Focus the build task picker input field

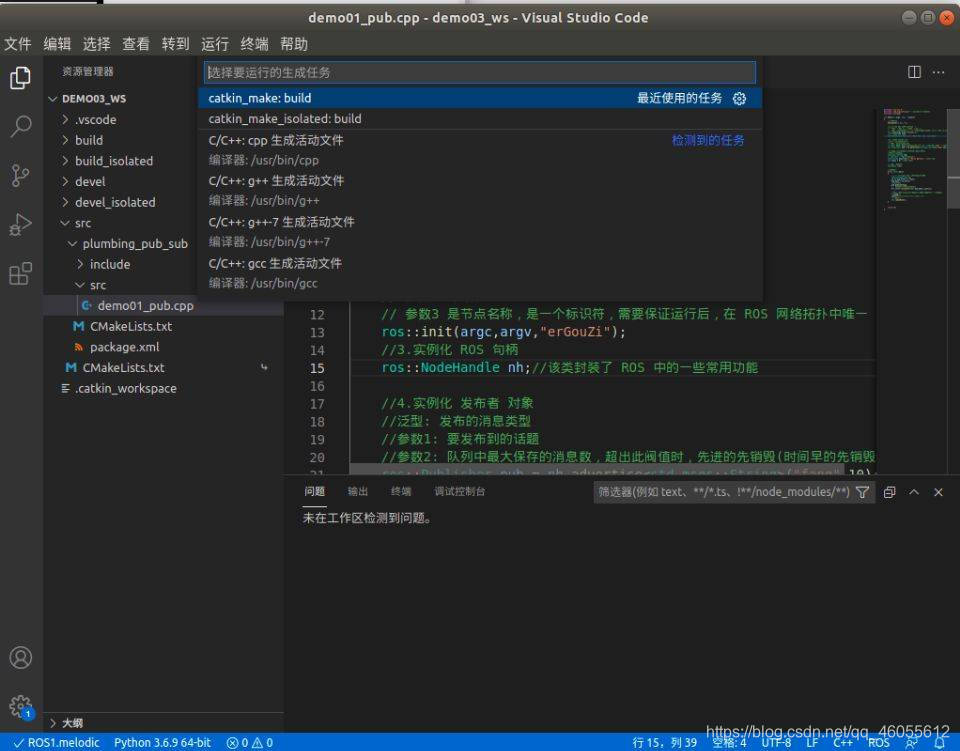point(480,72)
